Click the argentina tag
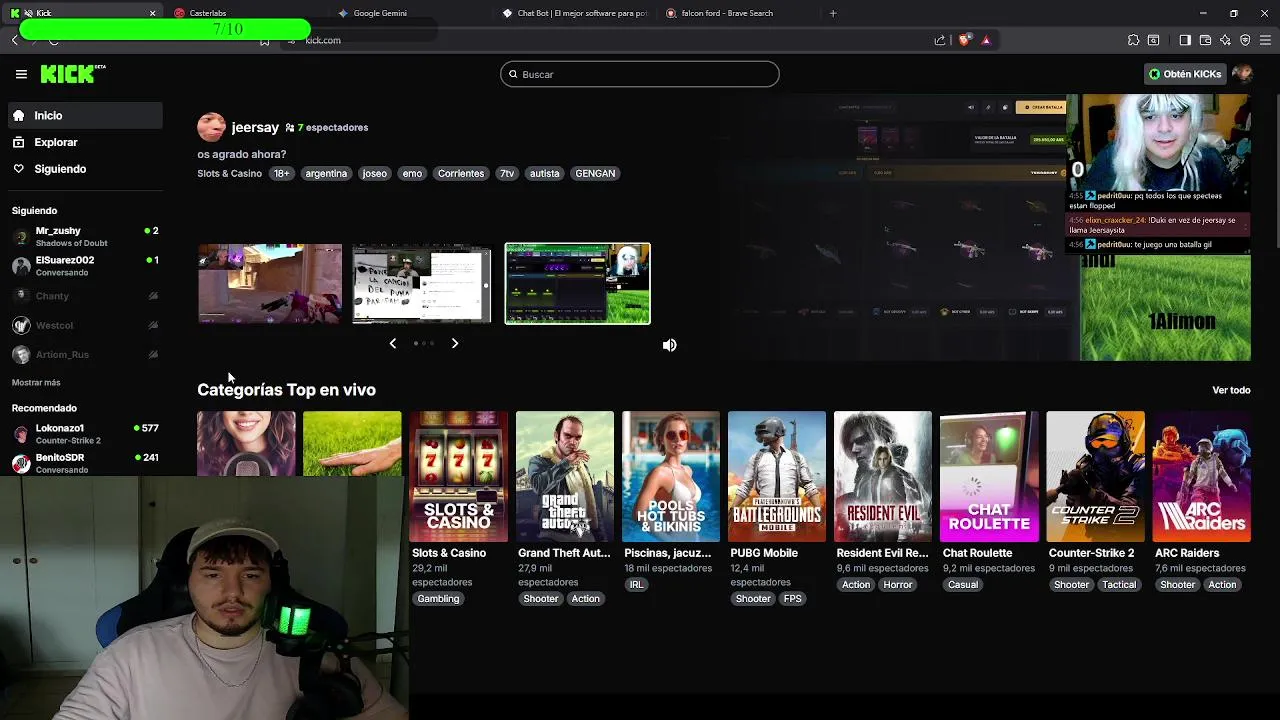The width and height of the screenshot is (1280, 720). 326,173
